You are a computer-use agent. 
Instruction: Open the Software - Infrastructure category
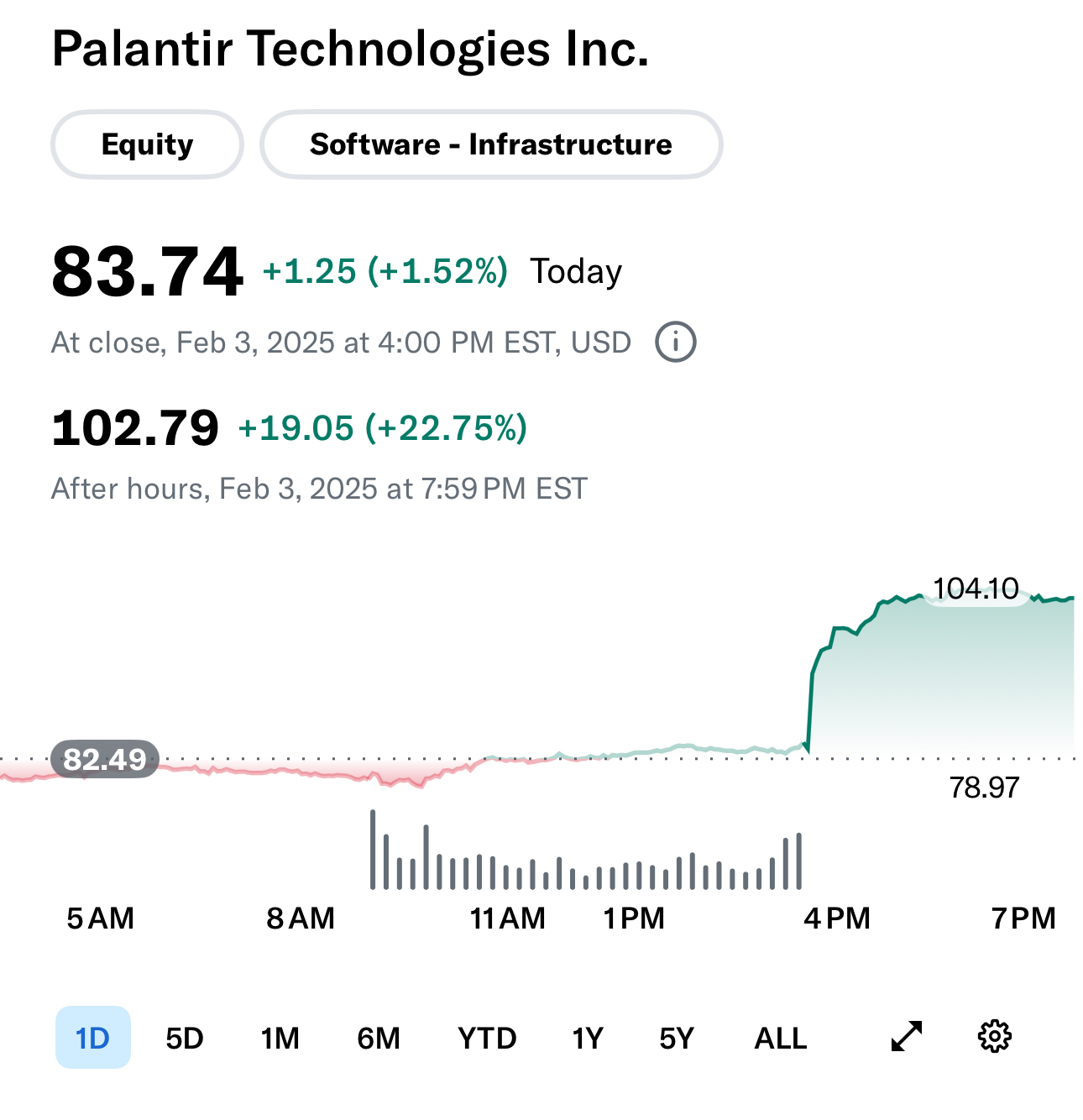[491, 144]
